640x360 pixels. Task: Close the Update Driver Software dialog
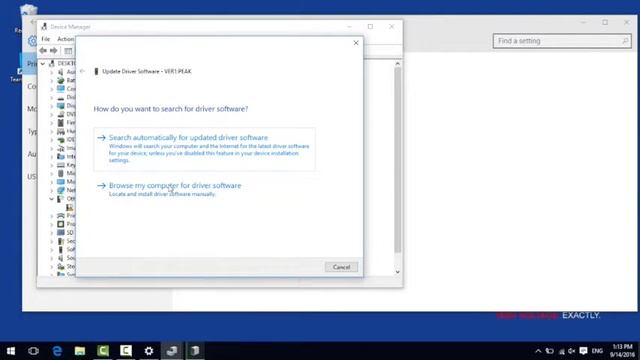point(356,43)
